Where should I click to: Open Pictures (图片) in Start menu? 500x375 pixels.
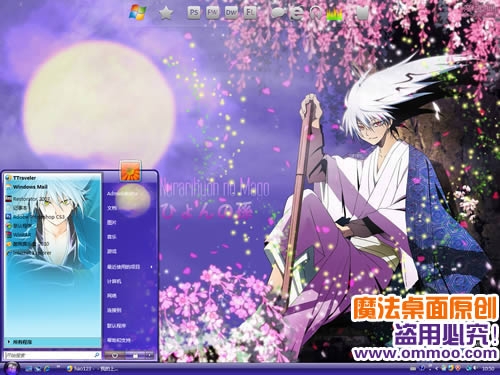coord(112,222)
